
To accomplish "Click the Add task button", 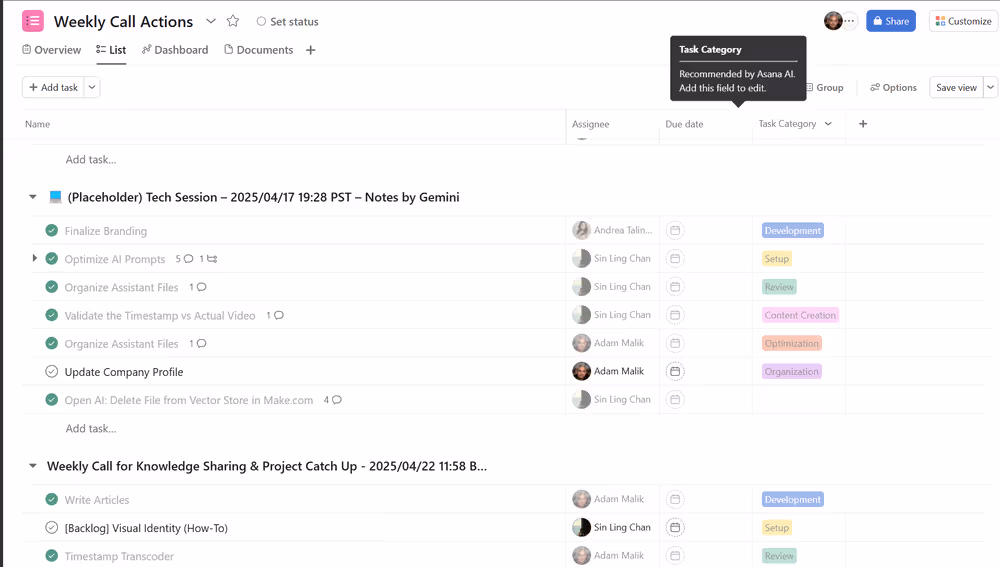I will (x=53, y=87).
